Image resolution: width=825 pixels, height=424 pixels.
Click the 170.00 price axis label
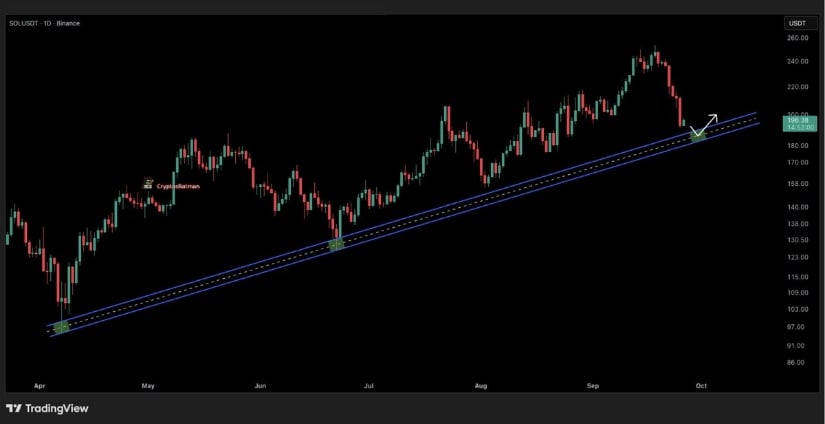798,163
